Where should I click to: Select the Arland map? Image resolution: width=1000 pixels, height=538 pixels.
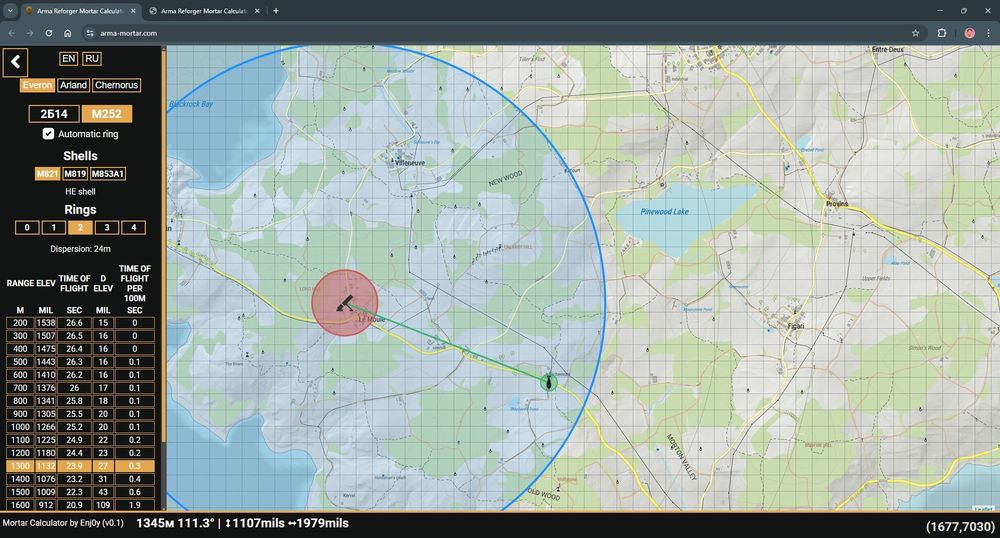tap(73, 85)
